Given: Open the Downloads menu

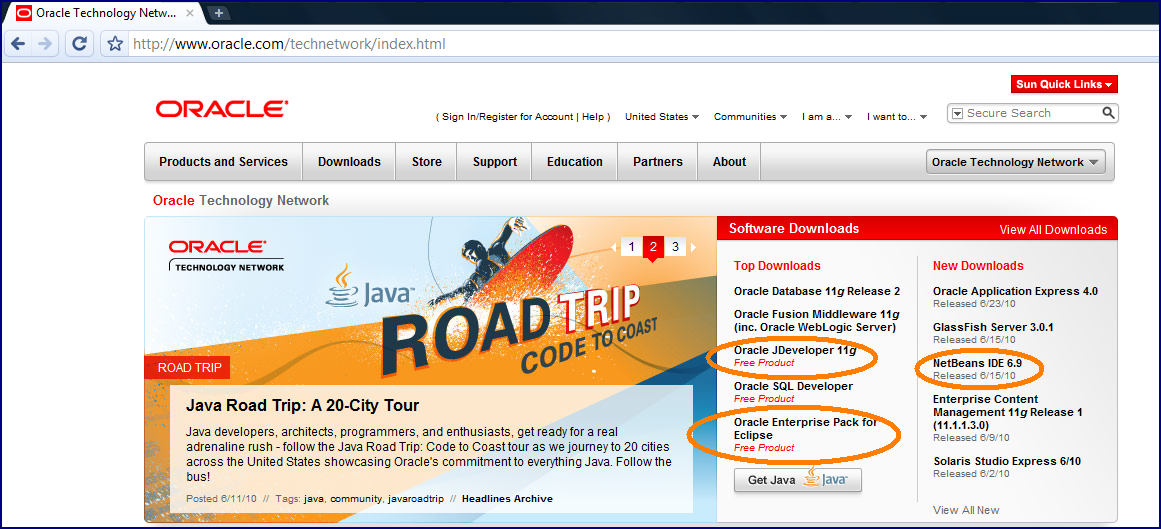Looking at the screenshot, I should [x=349, y=162].
